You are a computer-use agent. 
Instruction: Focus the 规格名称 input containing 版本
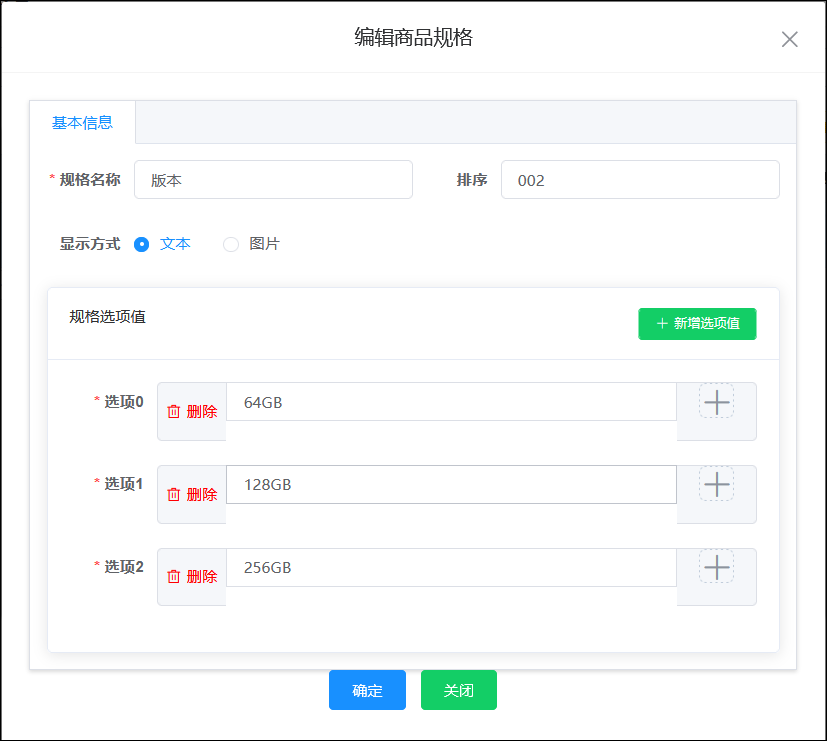coord(273,180)
